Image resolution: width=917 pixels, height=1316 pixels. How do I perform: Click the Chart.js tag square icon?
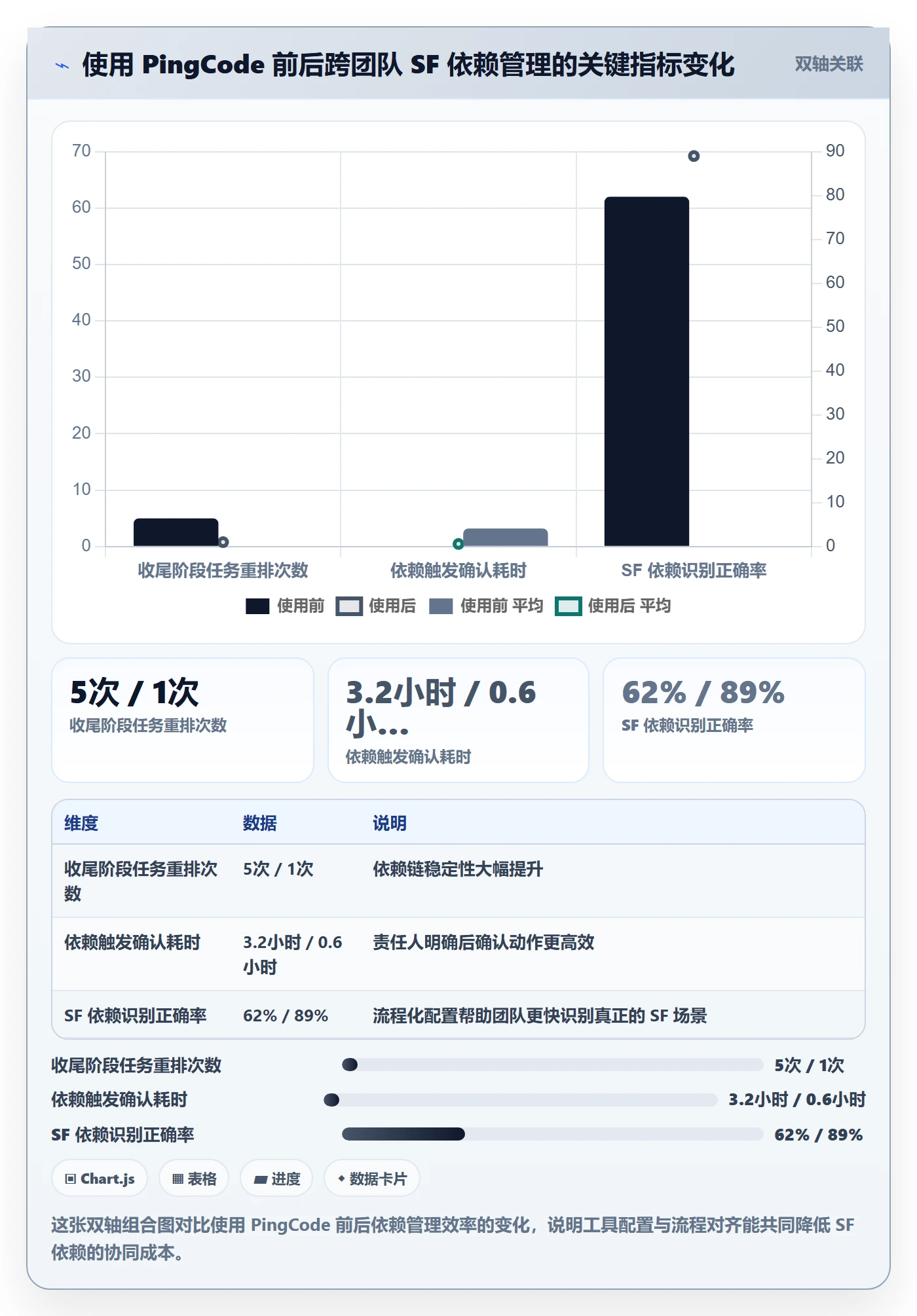coord(71,1179)
